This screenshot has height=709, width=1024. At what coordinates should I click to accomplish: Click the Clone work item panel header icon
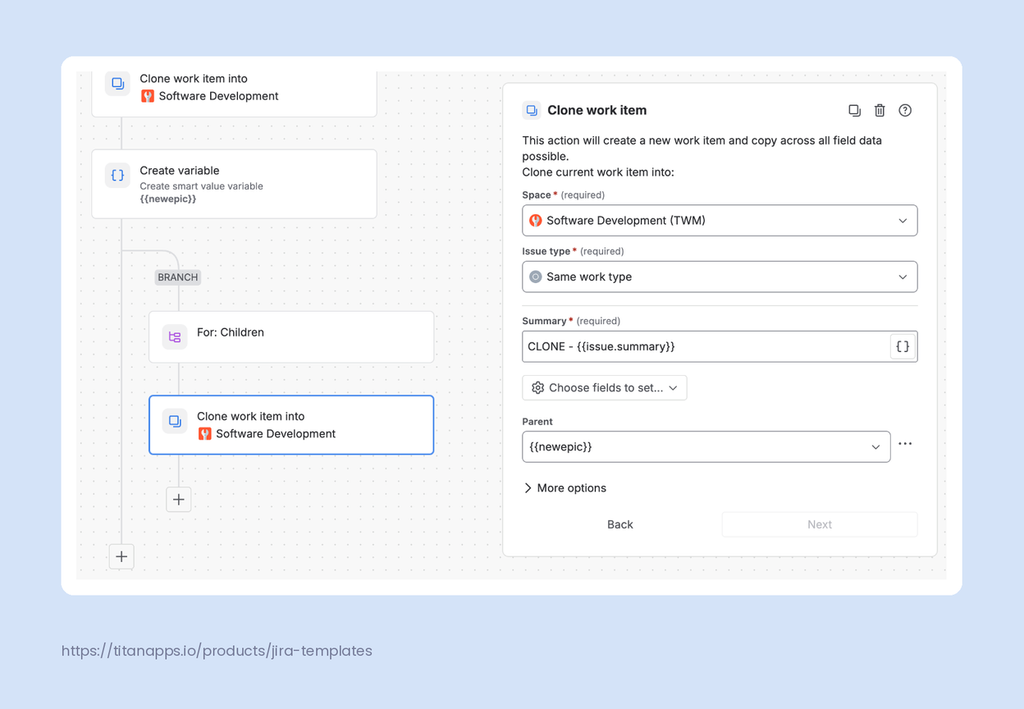[532, 110]
